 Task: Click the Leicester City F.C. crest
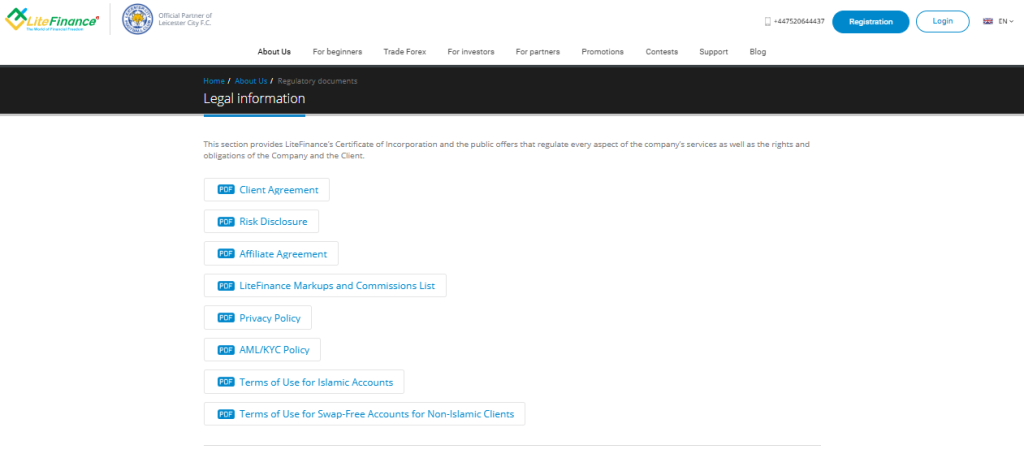[136, 20]
